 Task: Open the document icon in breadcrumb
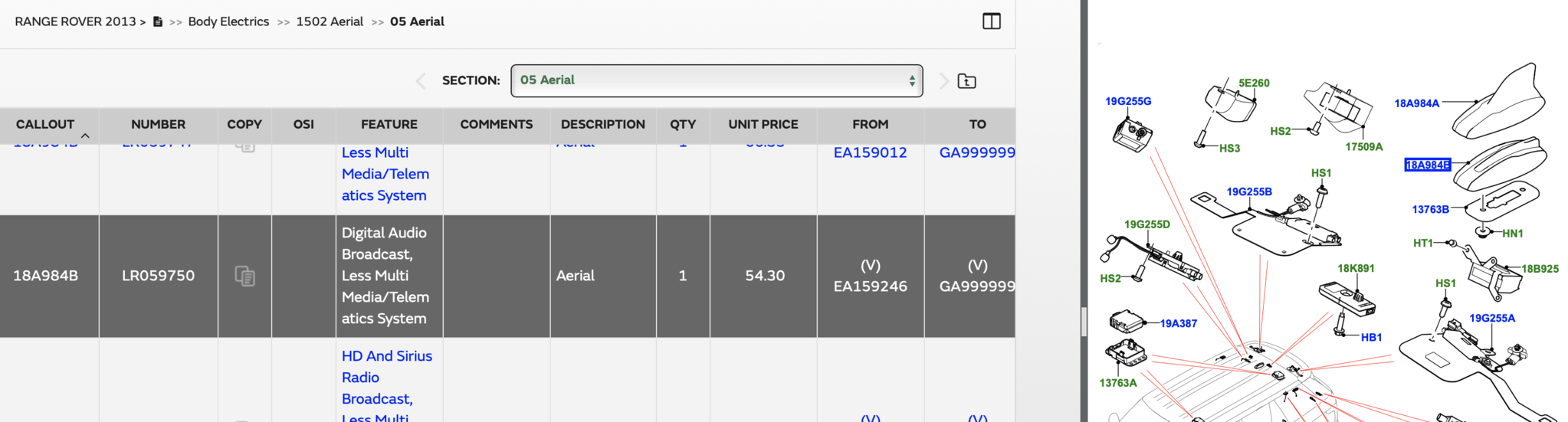(158, 21)
